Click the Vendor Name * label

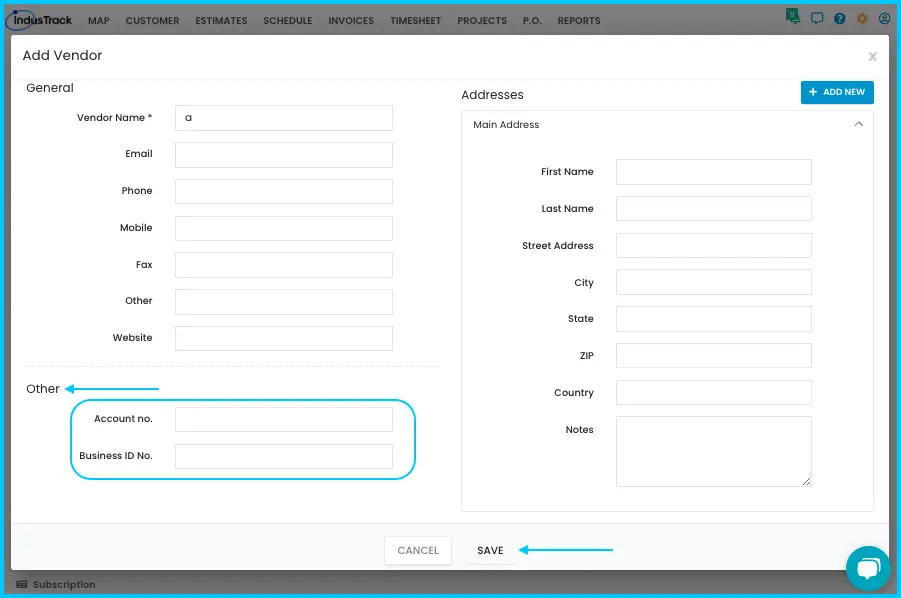coord(114,118)
